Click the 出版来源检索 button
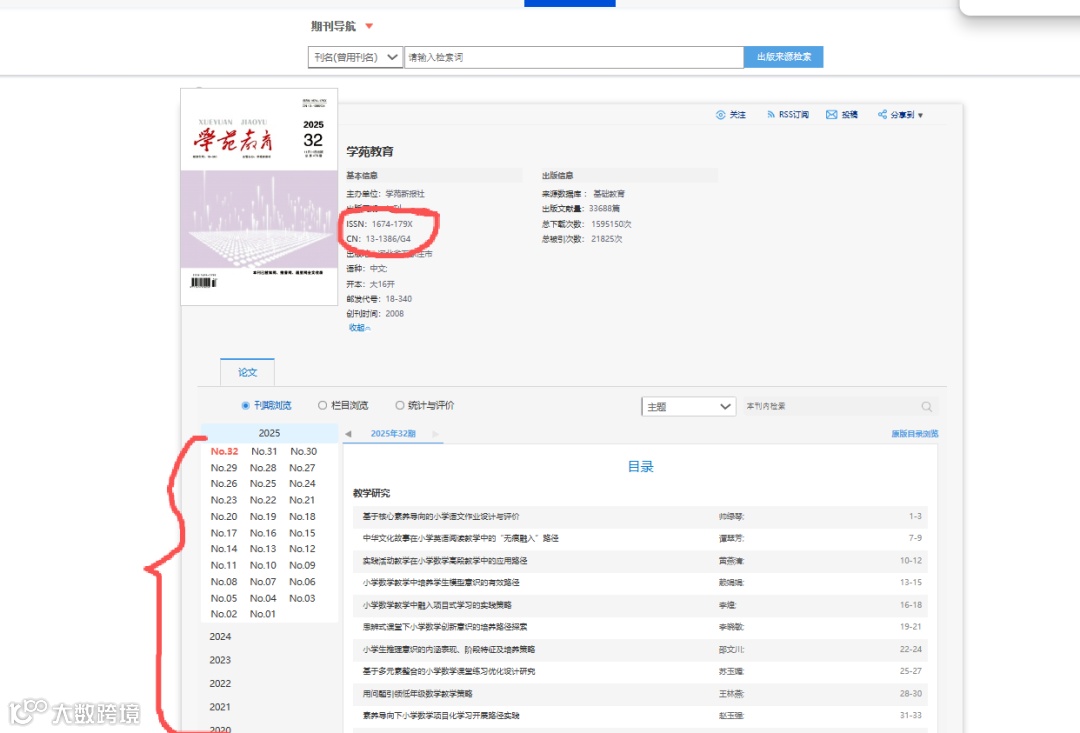 coord(783,57)
